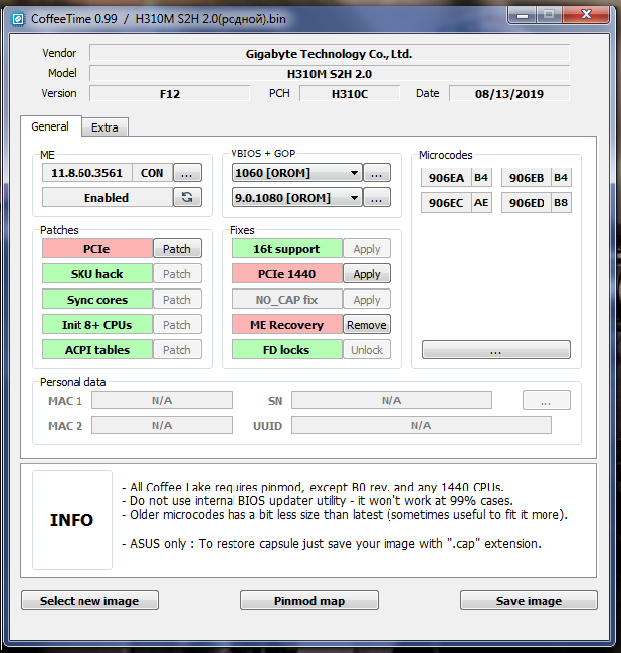
Task: Open the VBIOS 1060 [OROM] dropdown
Action: pos(297,173)
